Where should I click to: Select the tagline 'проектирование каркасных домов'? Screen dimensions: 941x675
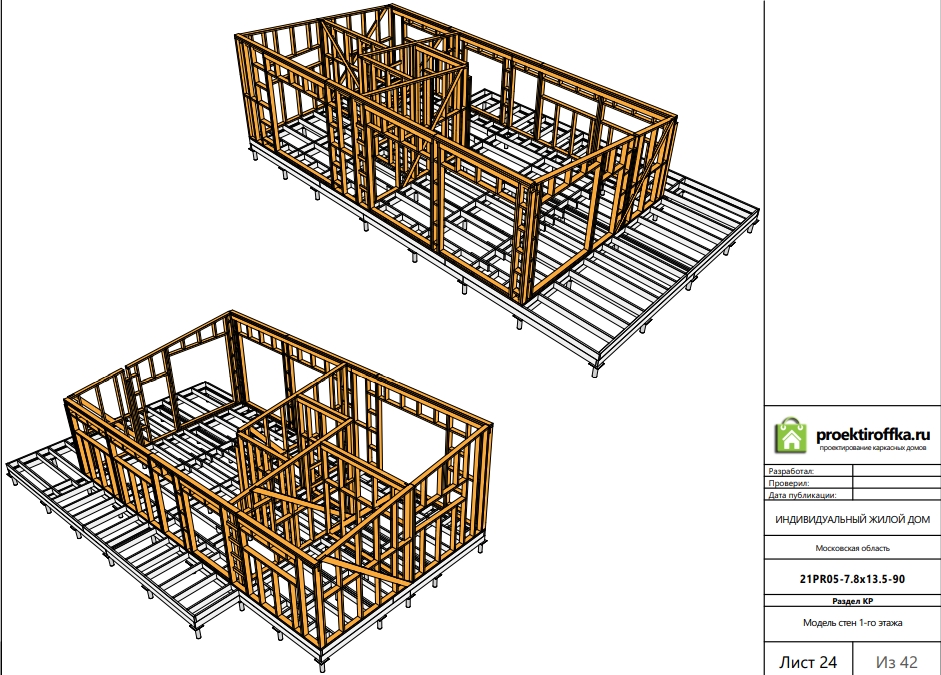click(873, 448)
